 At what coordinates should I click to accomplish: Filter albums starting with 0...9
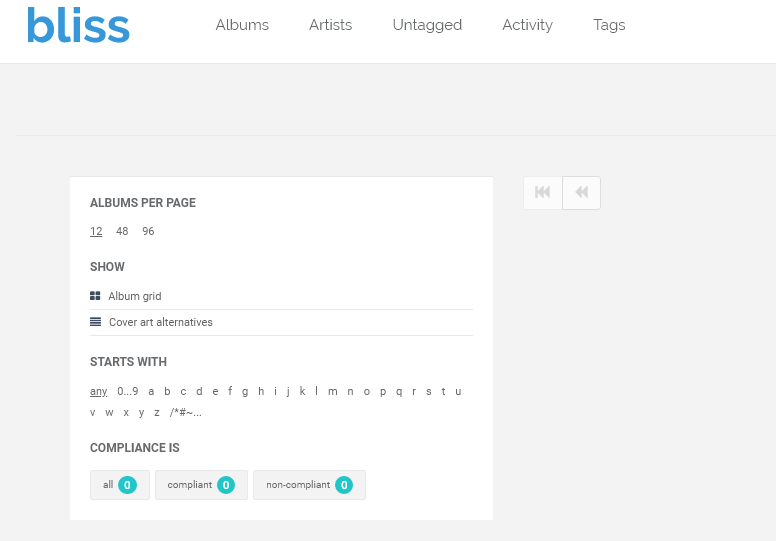pyautogui.click(x=128, y=391)
